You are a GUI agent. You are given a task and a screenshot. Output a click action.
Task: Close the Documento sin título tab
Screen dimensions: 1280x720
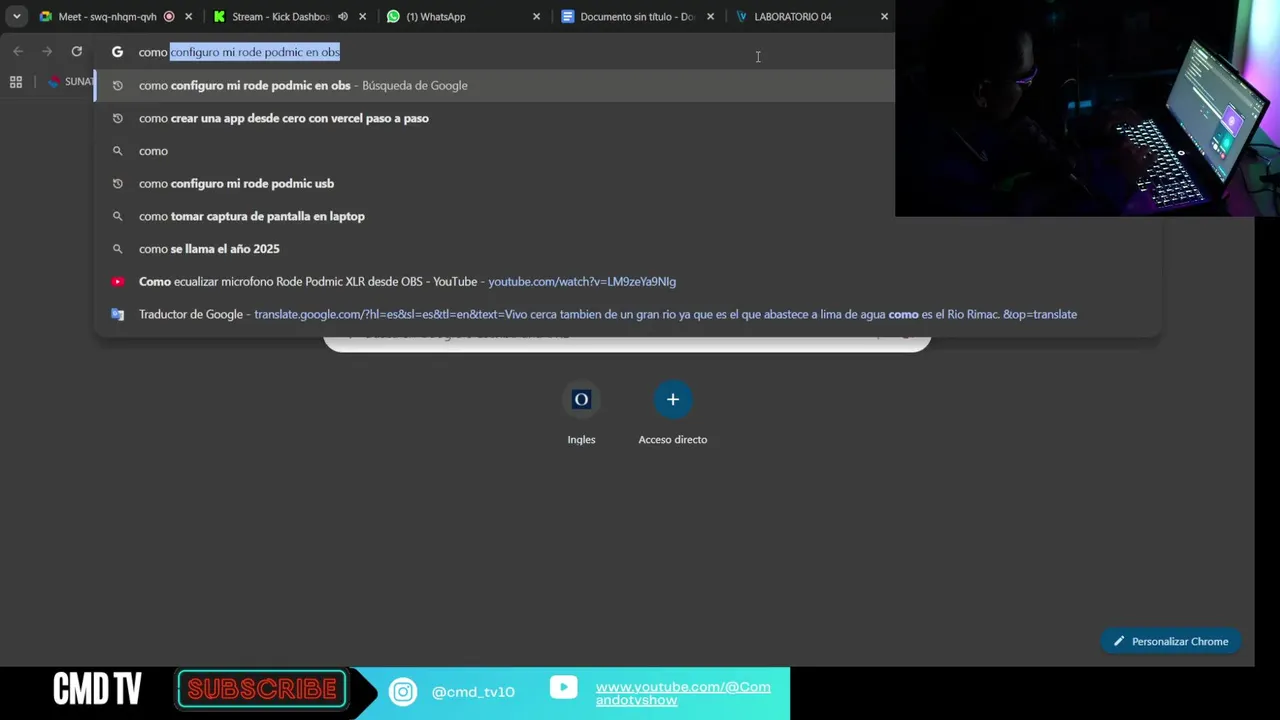710,16
